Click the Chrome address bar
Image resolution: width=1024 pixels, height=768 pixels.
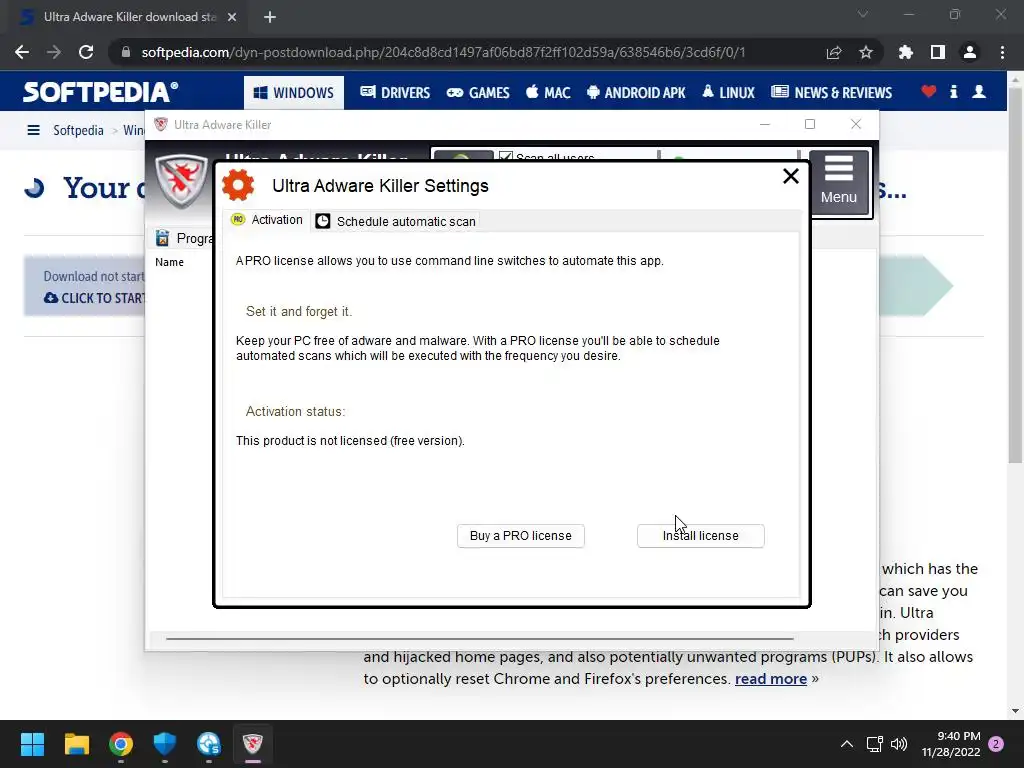(x=443, y=52)
